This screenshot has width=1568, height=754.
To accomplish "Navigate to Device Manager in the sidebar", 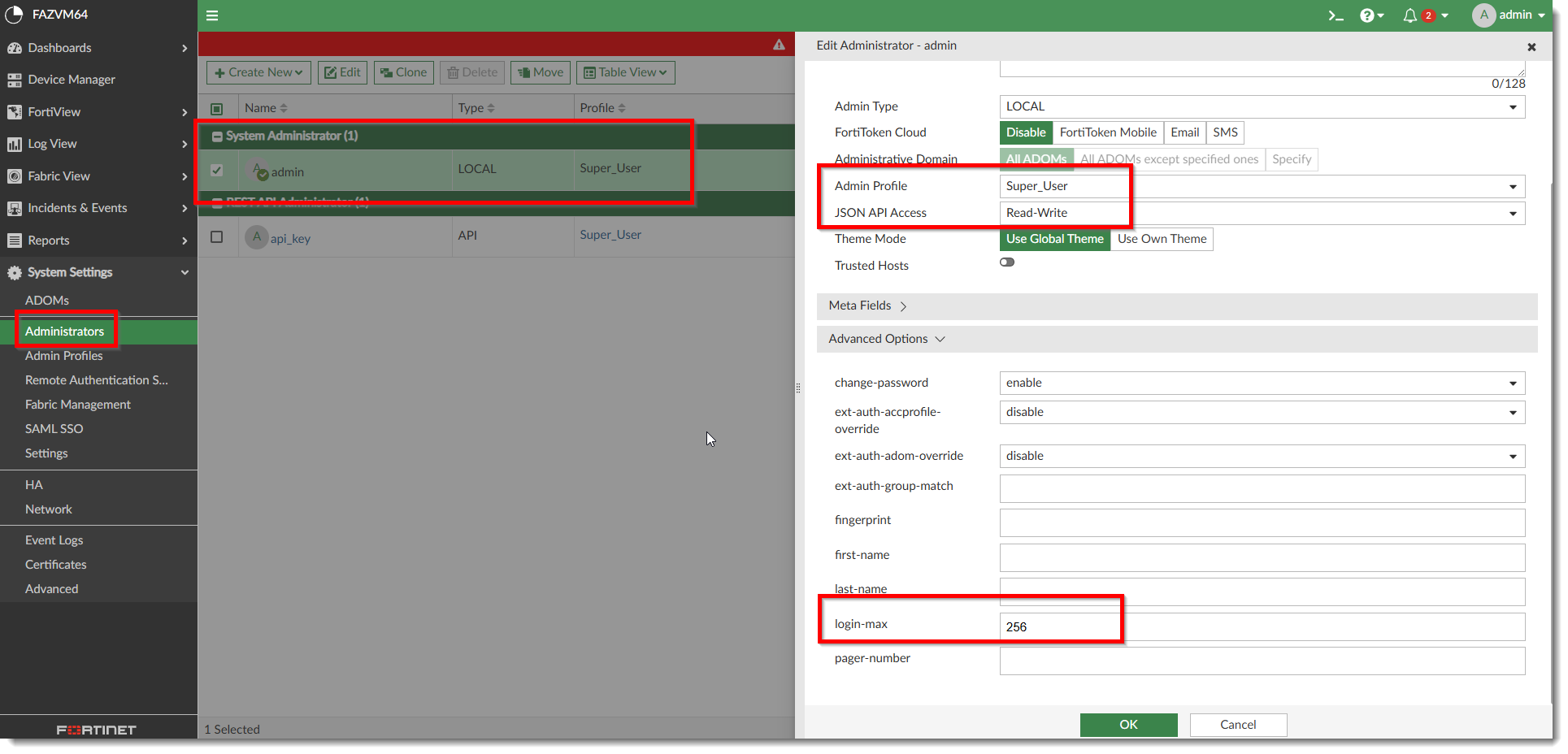I will click(72, 79).
